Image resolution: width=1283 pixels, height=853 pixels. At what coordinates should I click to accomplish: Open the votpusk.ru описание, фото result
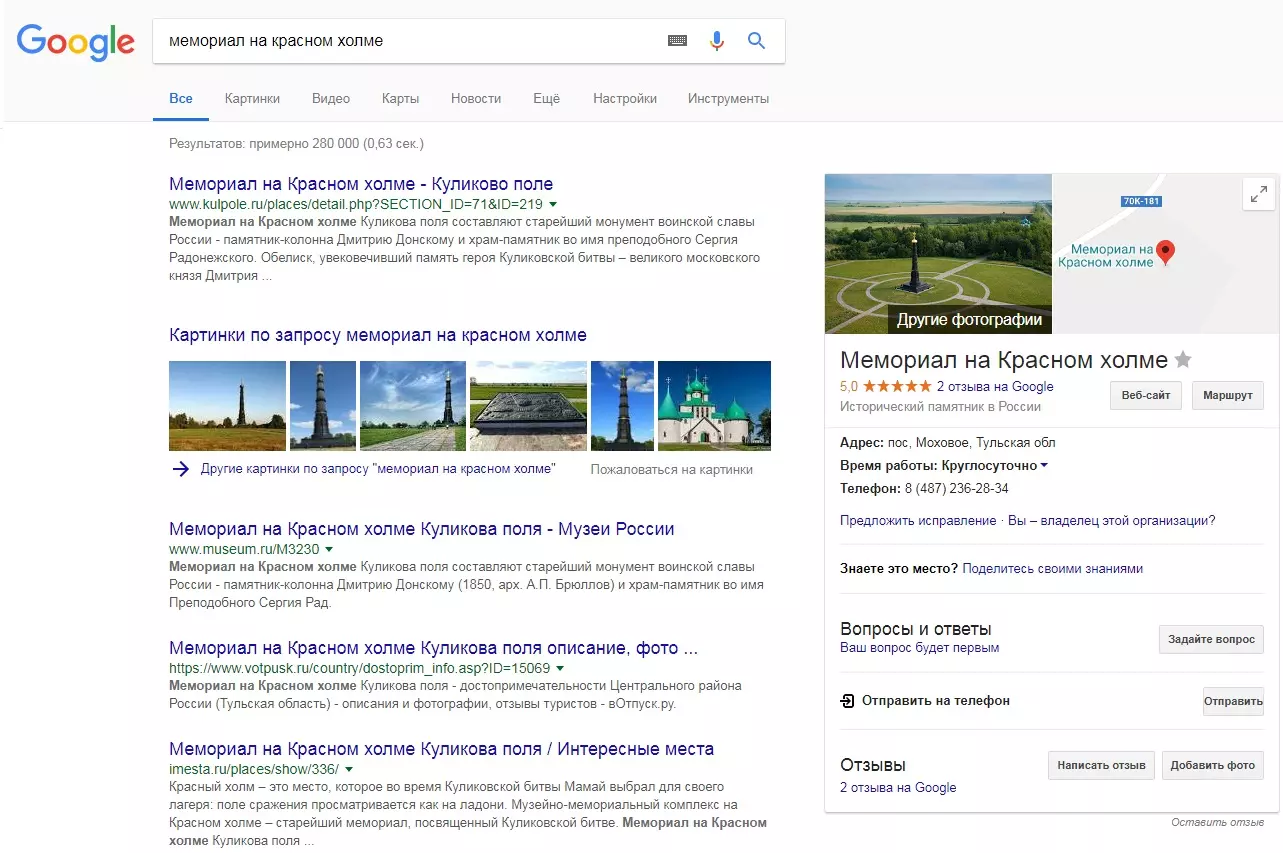click(433, 648)
